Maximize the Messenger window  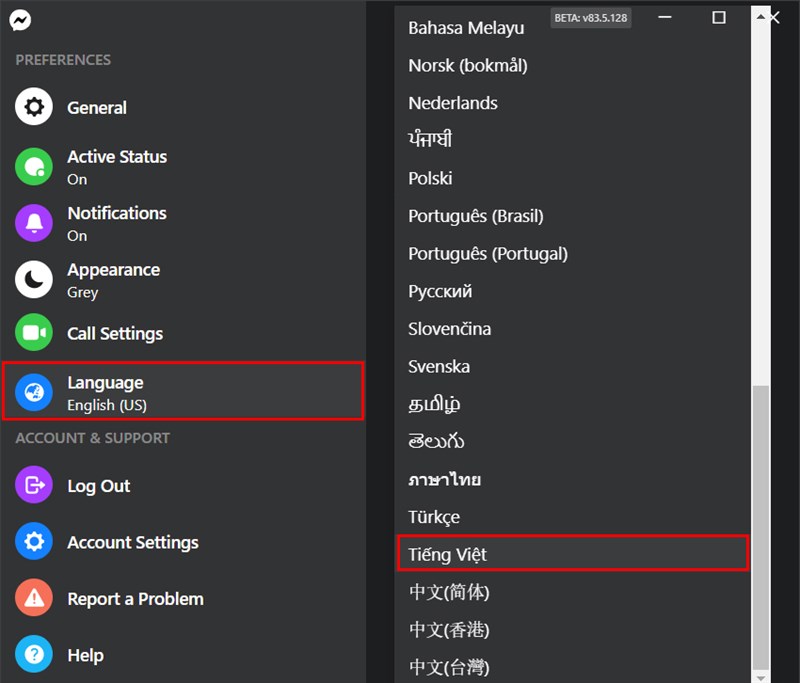[x=719, y=18]
